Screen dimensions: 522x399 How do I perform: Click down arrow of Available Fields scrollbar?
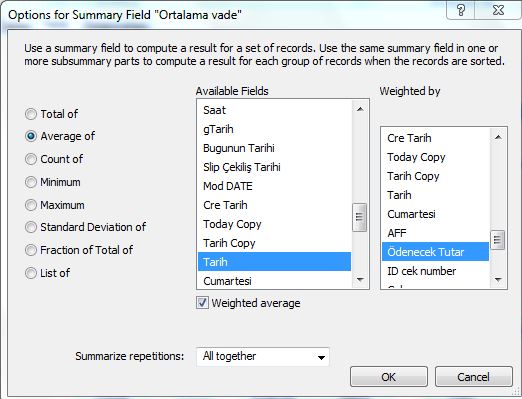360,279
